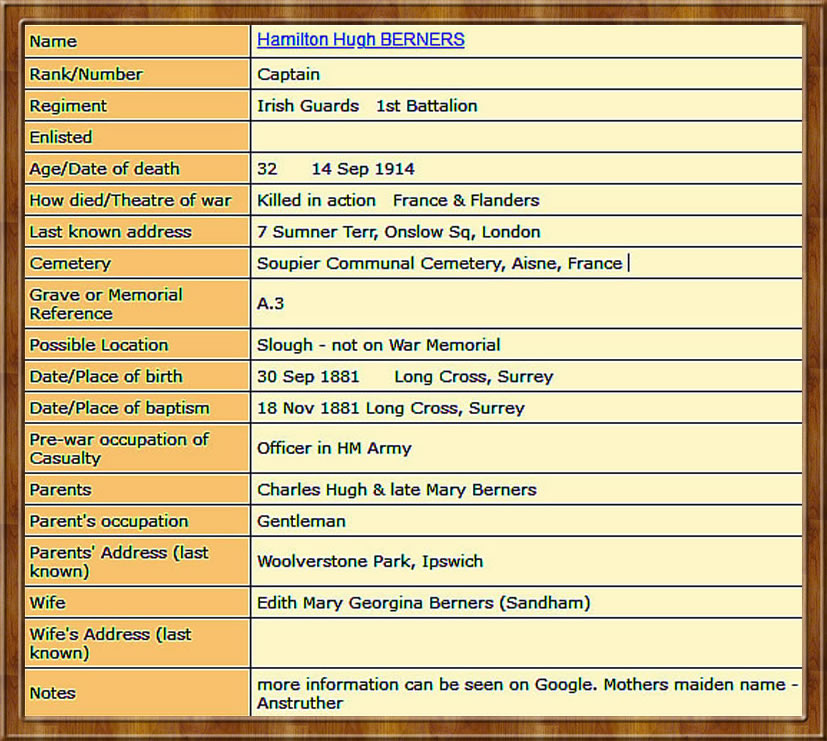Click the 18 Nov 1881 baptism entry

click(390, 408)
